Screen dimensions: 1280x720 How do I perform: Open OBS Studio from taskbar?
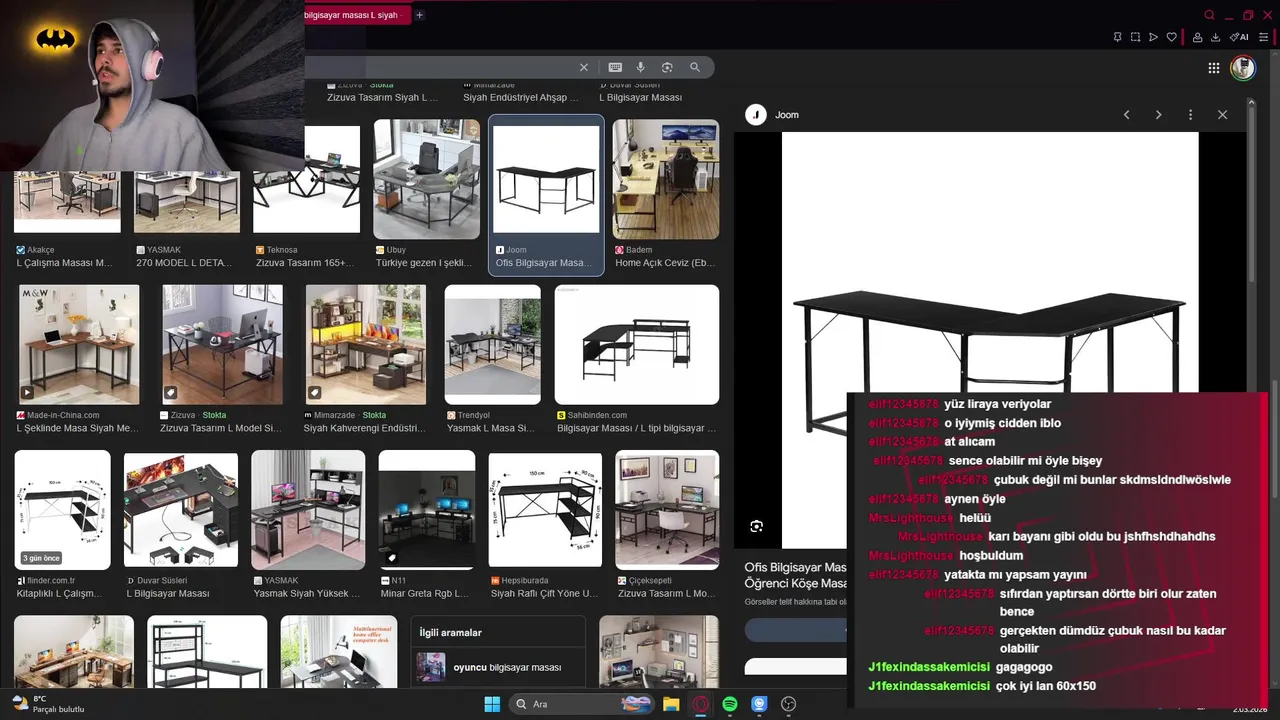(x=789, y=704)
